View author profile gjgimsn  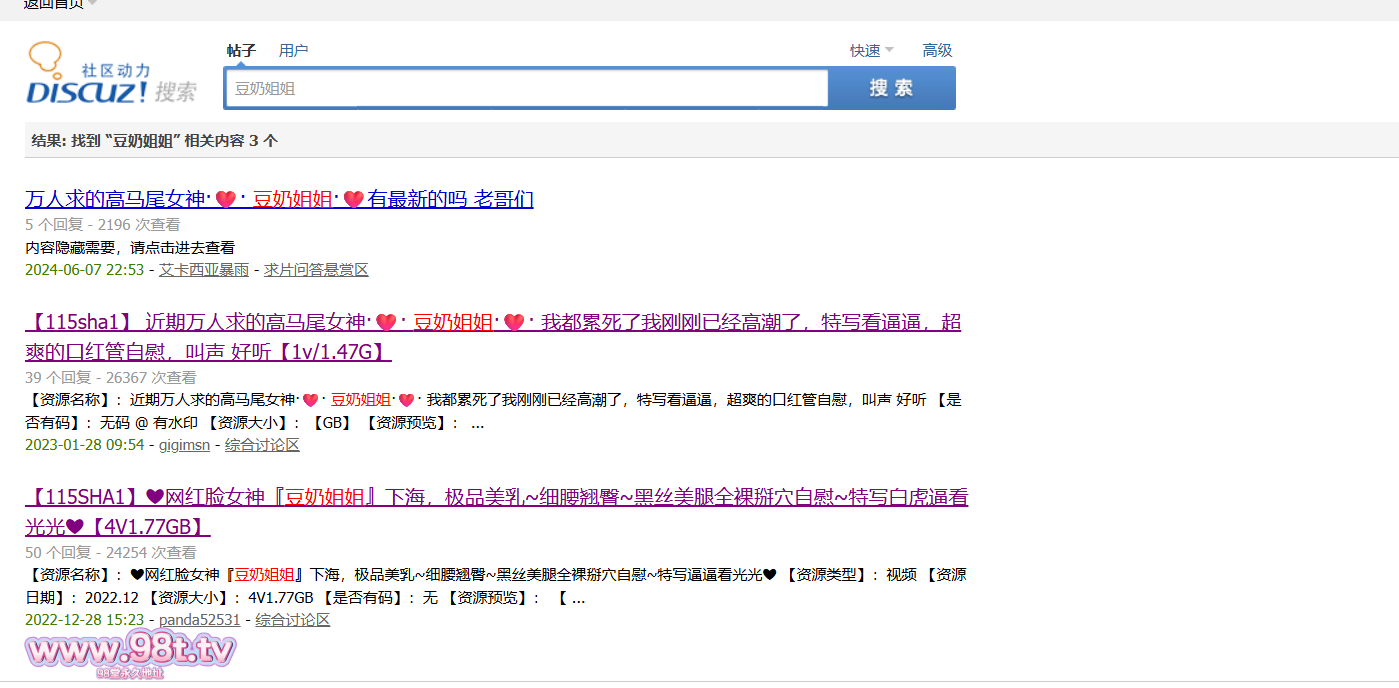pos(184,445)
